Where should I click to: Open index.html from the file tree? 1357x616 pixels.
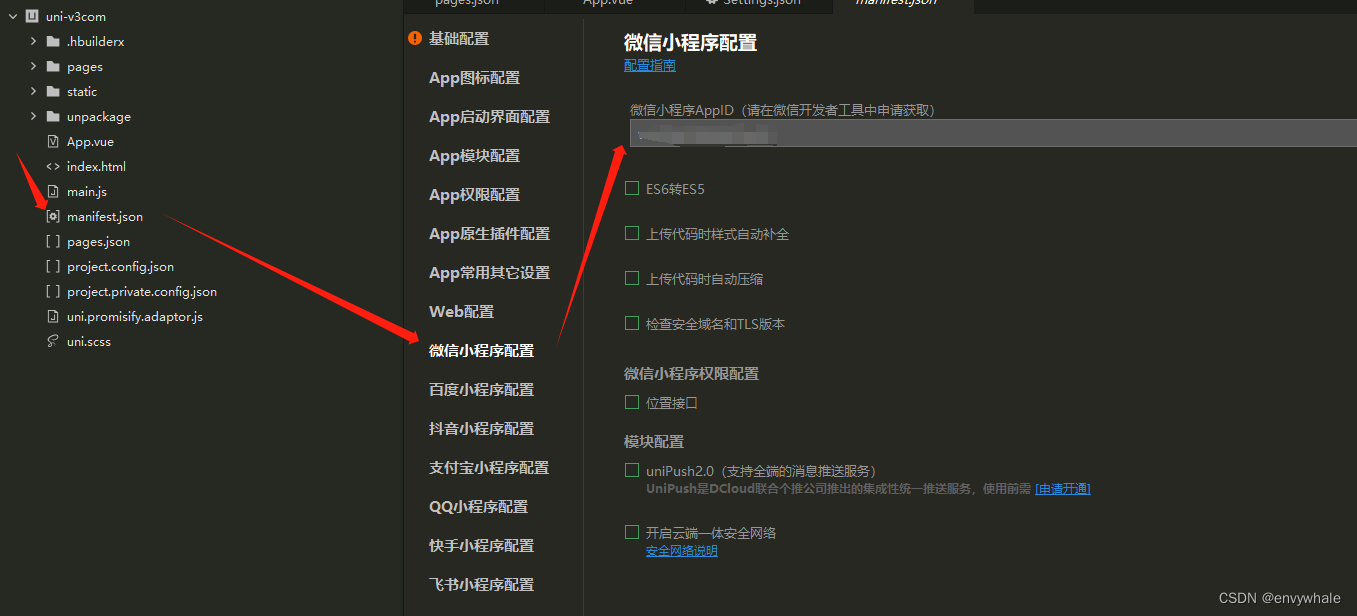[96, 167]
